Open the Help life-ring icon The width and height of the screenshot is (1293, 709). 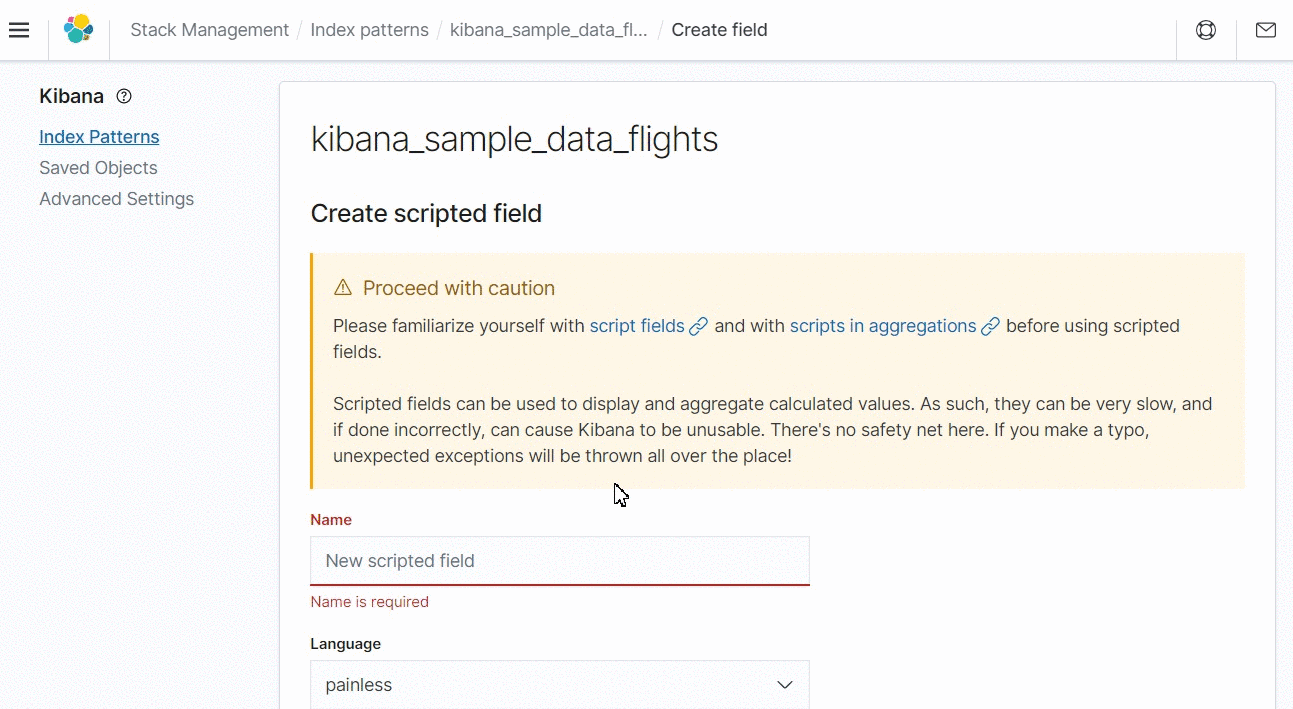(1205, 30)
